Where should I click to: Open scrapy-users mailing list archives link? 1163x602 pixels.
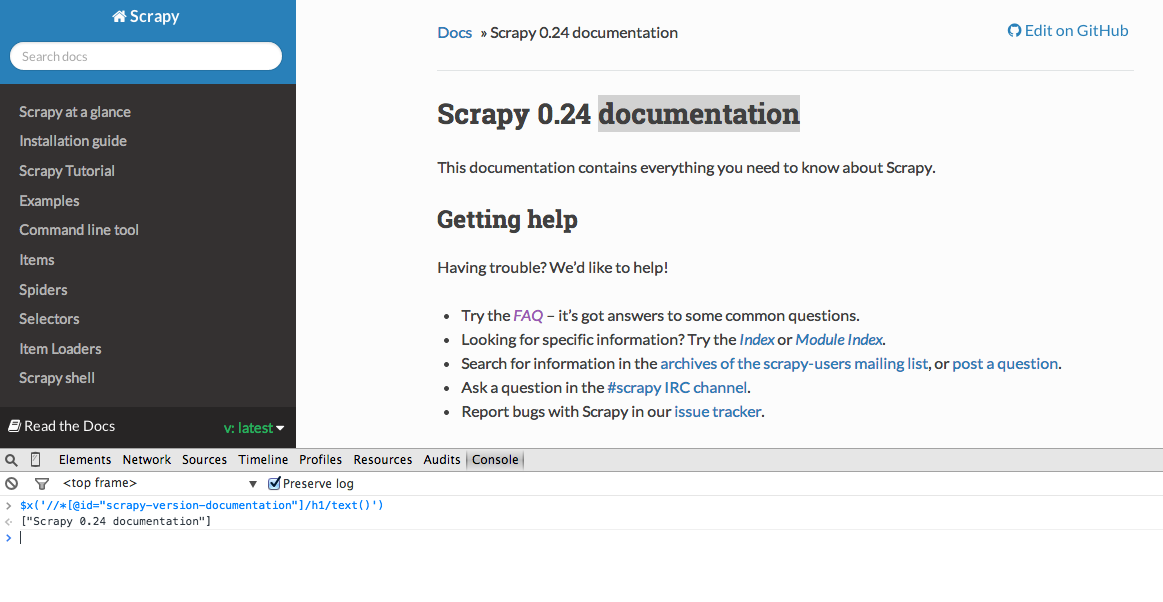point(794,363)
